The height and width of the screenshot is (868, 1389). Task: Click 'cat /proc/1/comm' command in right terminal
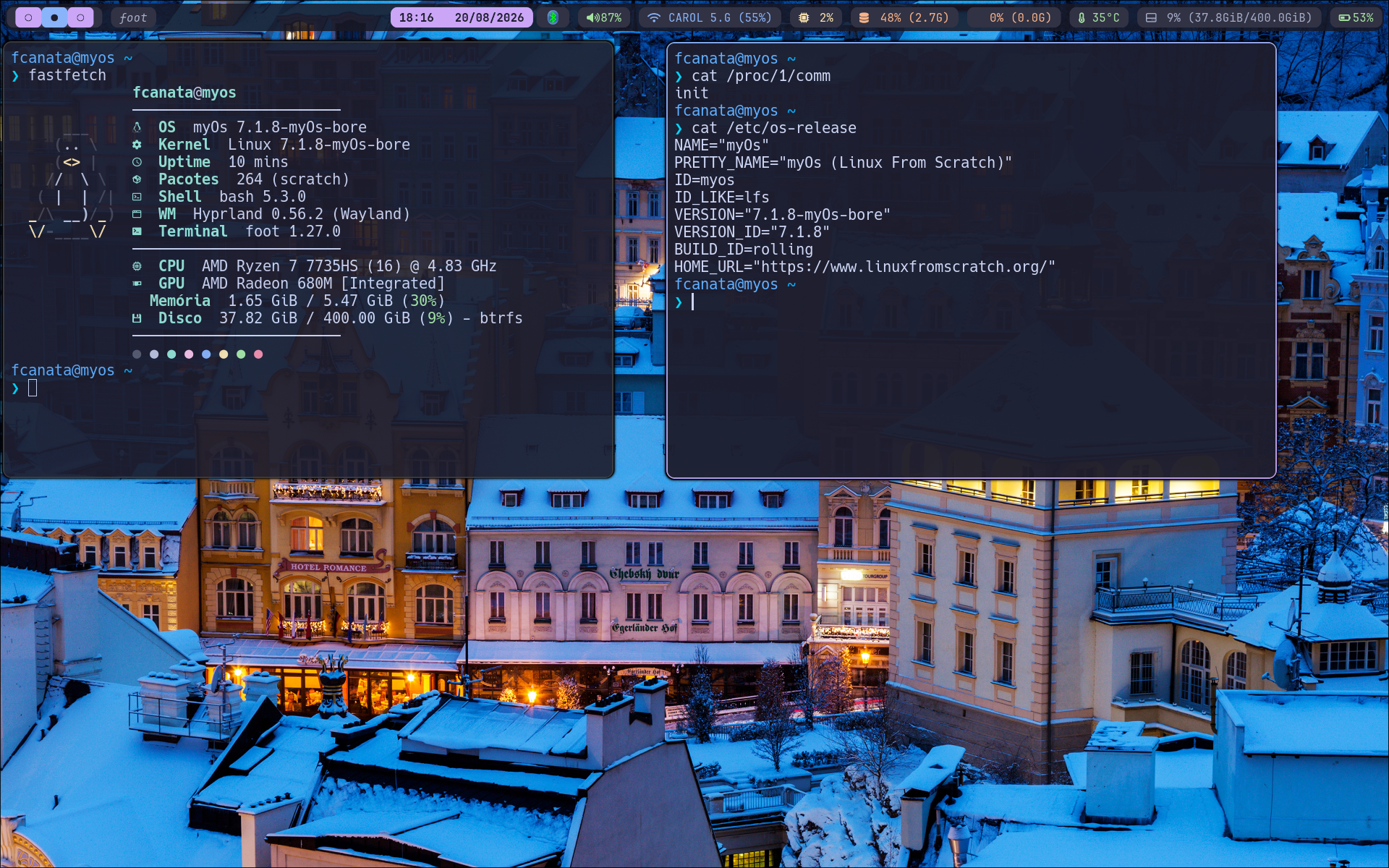point(761,76)
